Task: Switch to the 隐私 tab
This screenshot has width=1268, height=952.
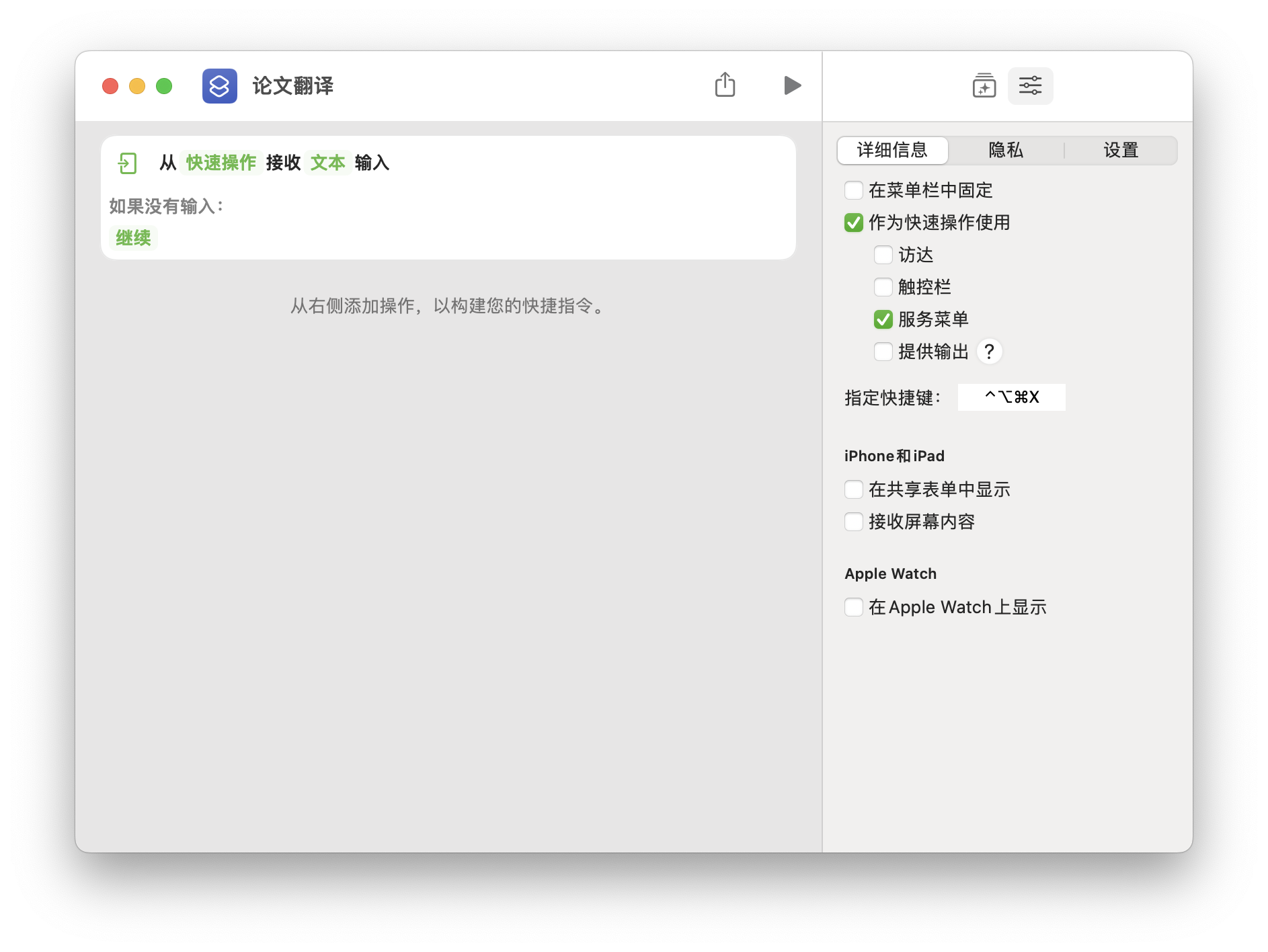Action: click(1006, 150)
